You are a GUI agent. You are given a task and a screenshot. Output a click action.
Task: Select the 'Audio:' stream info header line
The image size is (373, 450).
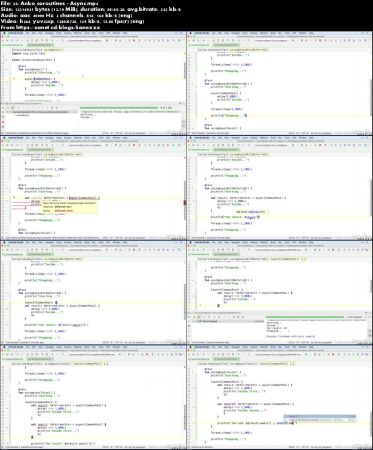[x=66, y=15]
